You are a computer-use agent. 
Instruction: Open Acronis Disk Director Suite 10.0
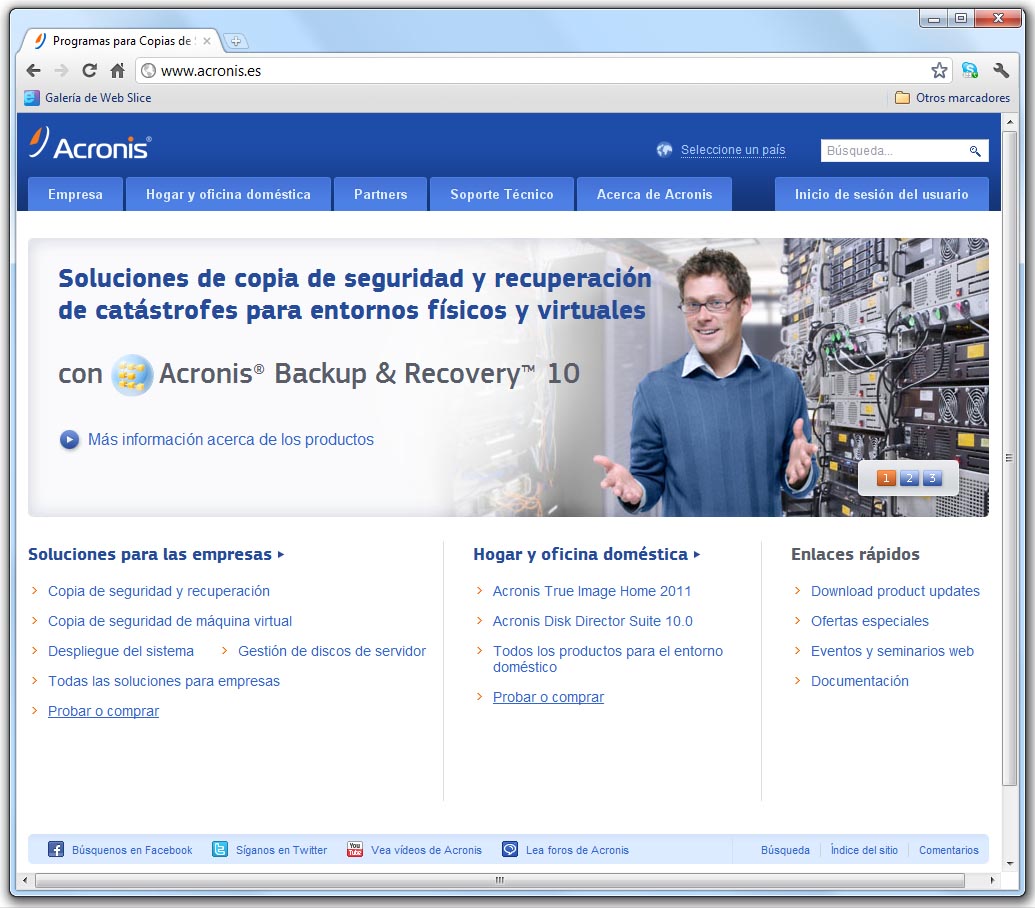coord(593,621)
